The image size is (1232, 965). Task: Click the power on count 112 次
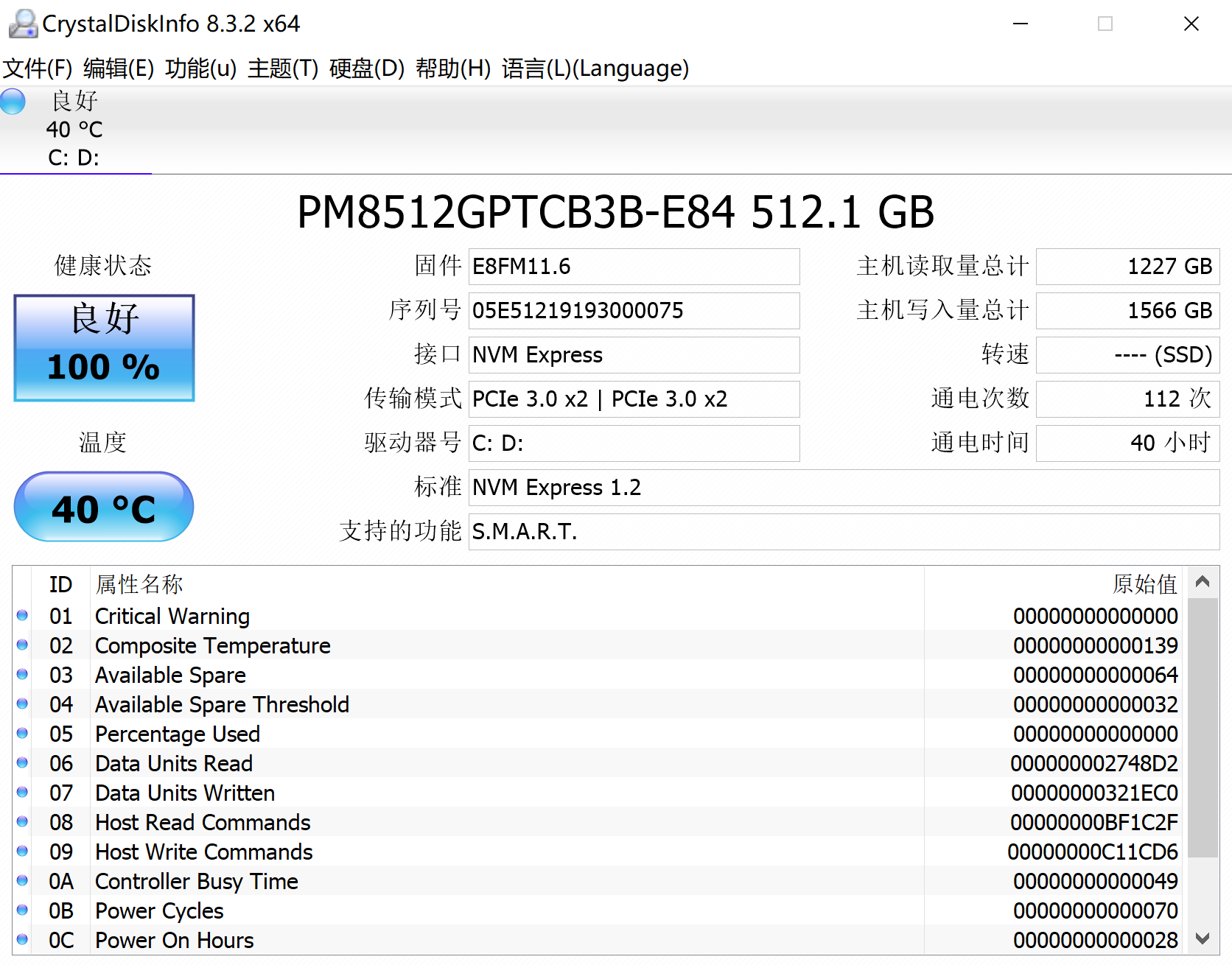pos(1127,399)
